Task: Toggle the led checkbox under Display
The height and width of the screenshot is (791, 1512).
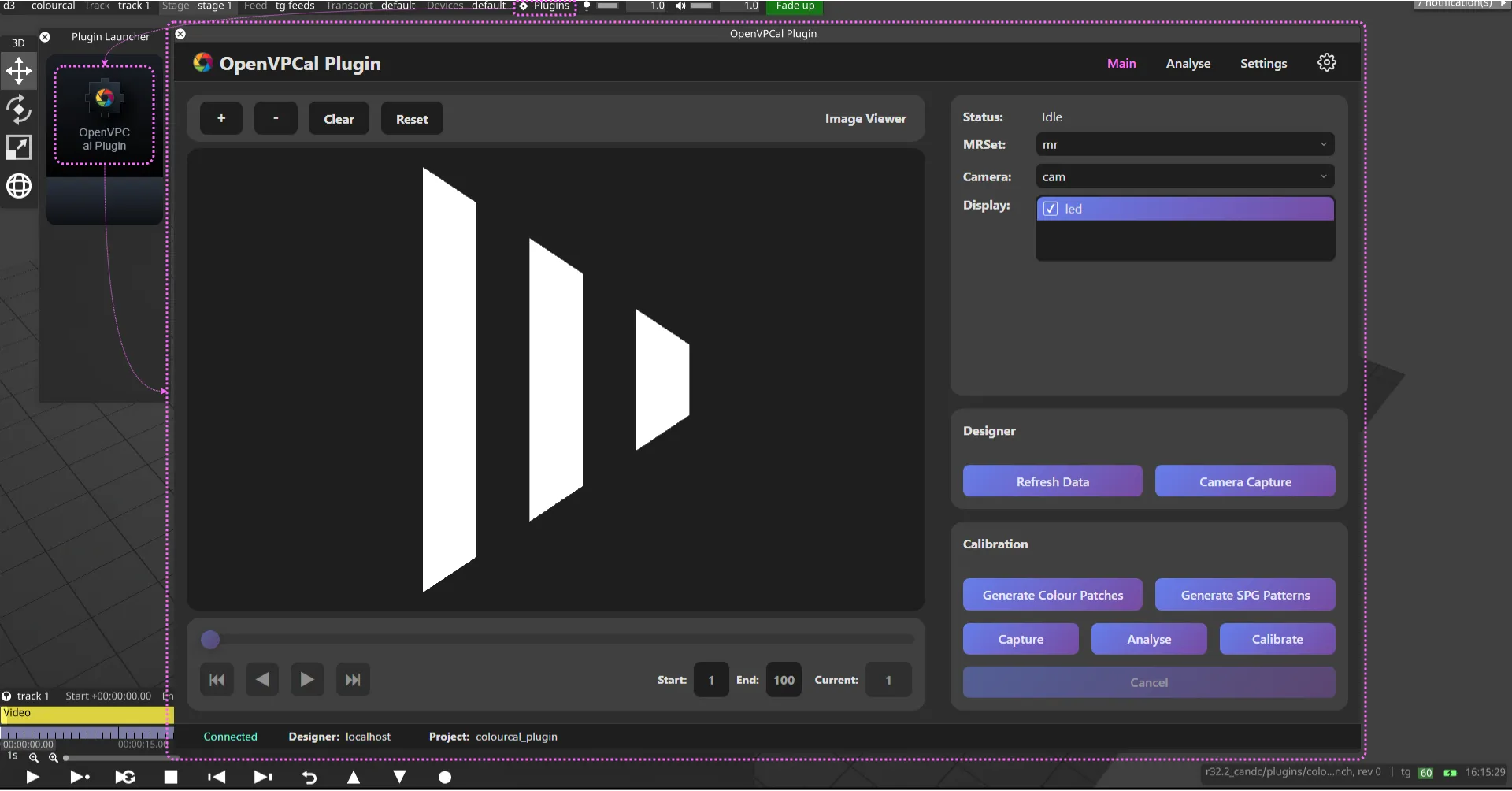Action: pos(1051,208)
